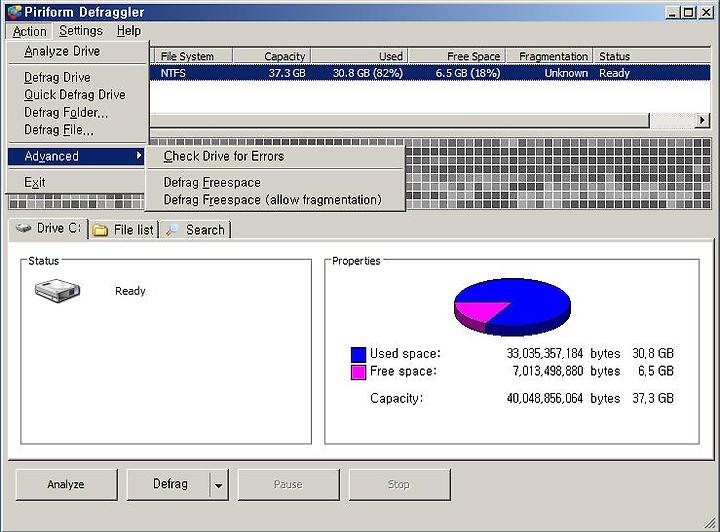Click the drive list horizontal scrollbar track
This screenshot has height=532, width=720.
tap(672, 120)
